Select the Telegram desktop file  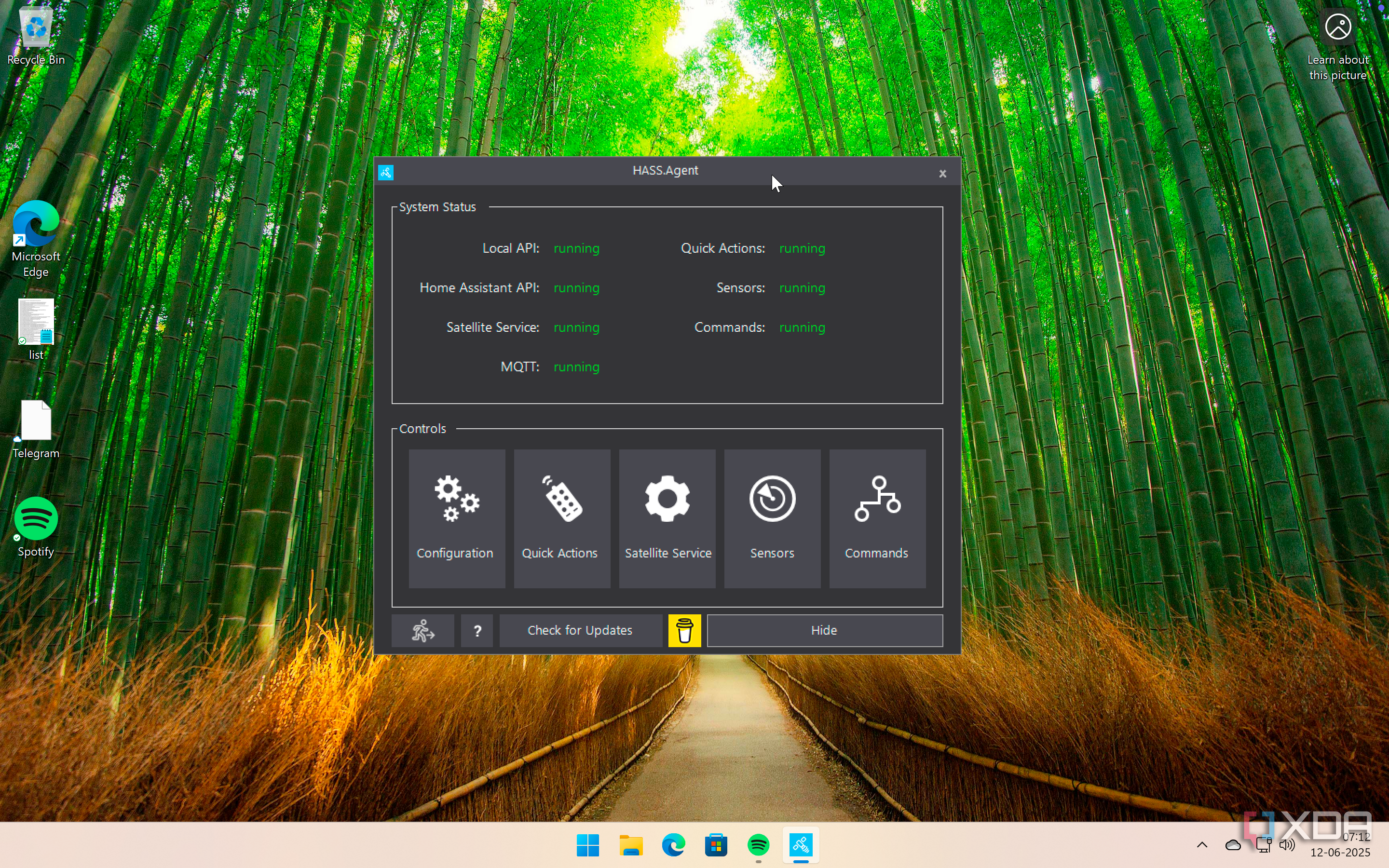tap(36, 429)
